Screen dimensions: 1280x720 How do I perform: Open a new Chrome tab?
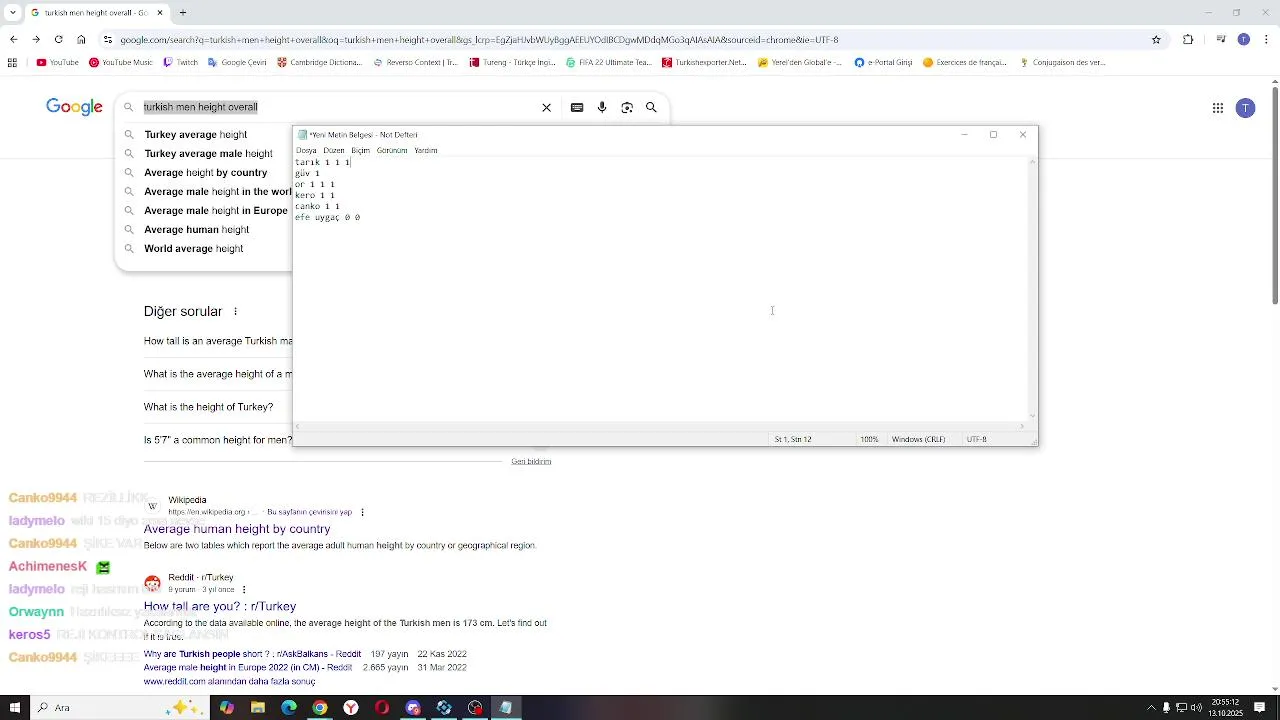tap(182, 13)
